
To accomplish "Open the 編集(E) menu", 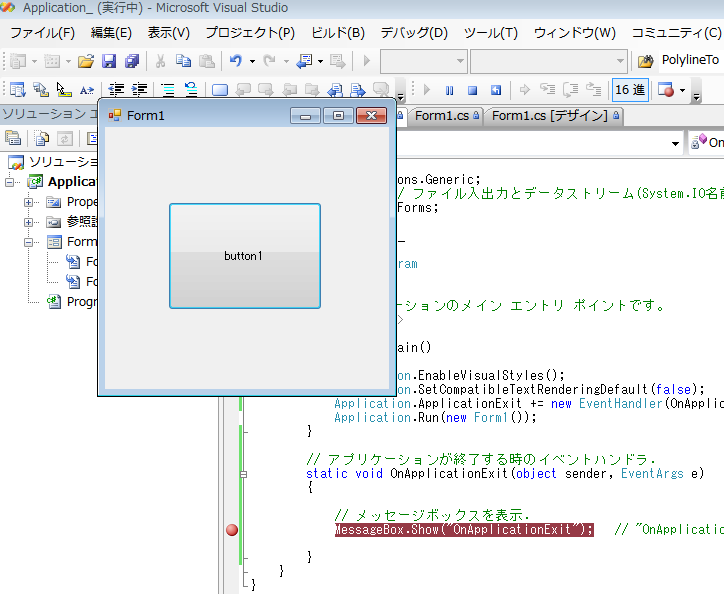I will (x=111, y=33).
